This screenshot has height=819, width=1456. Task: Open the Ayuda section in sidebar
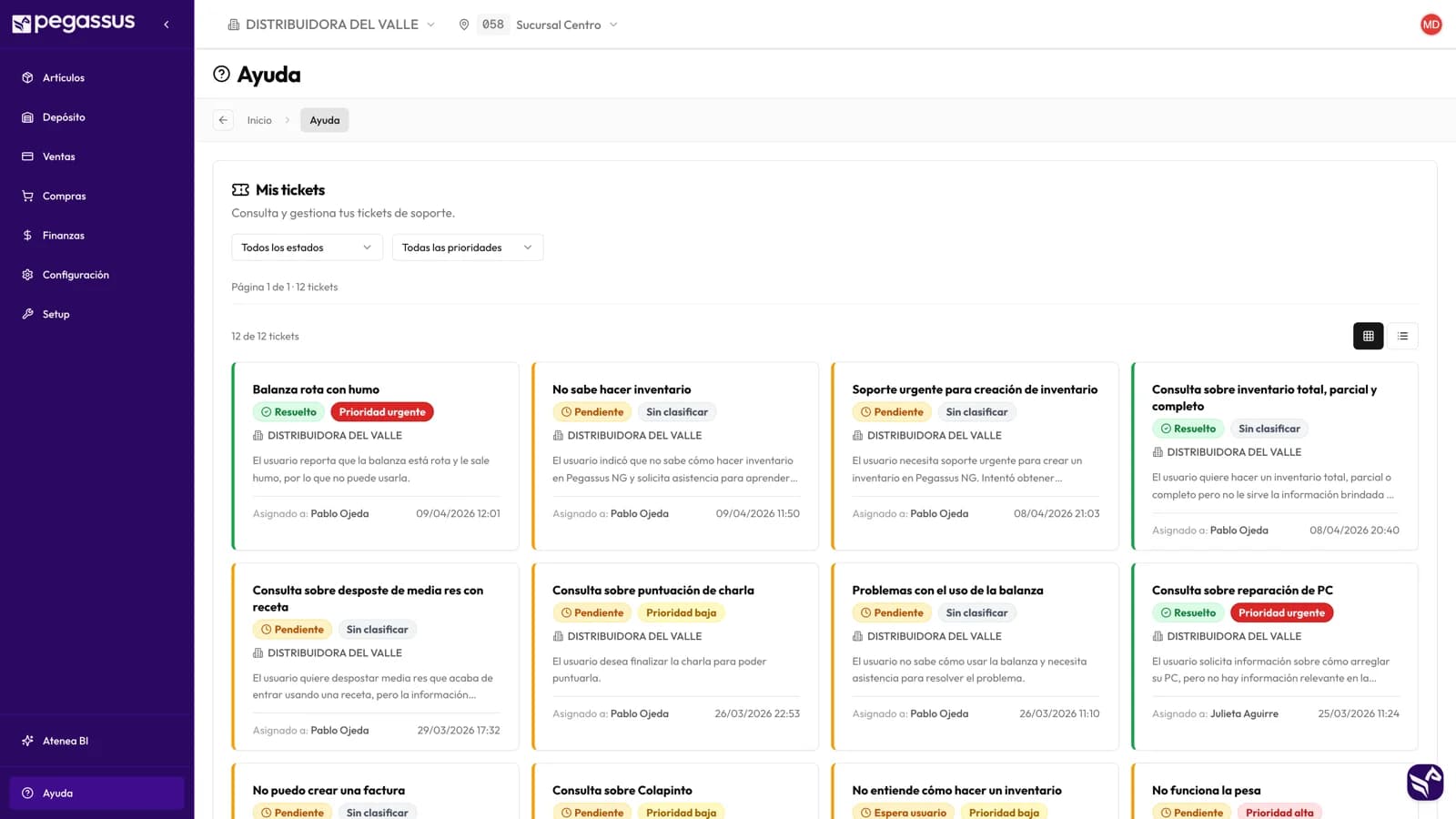tap(96, 794)
